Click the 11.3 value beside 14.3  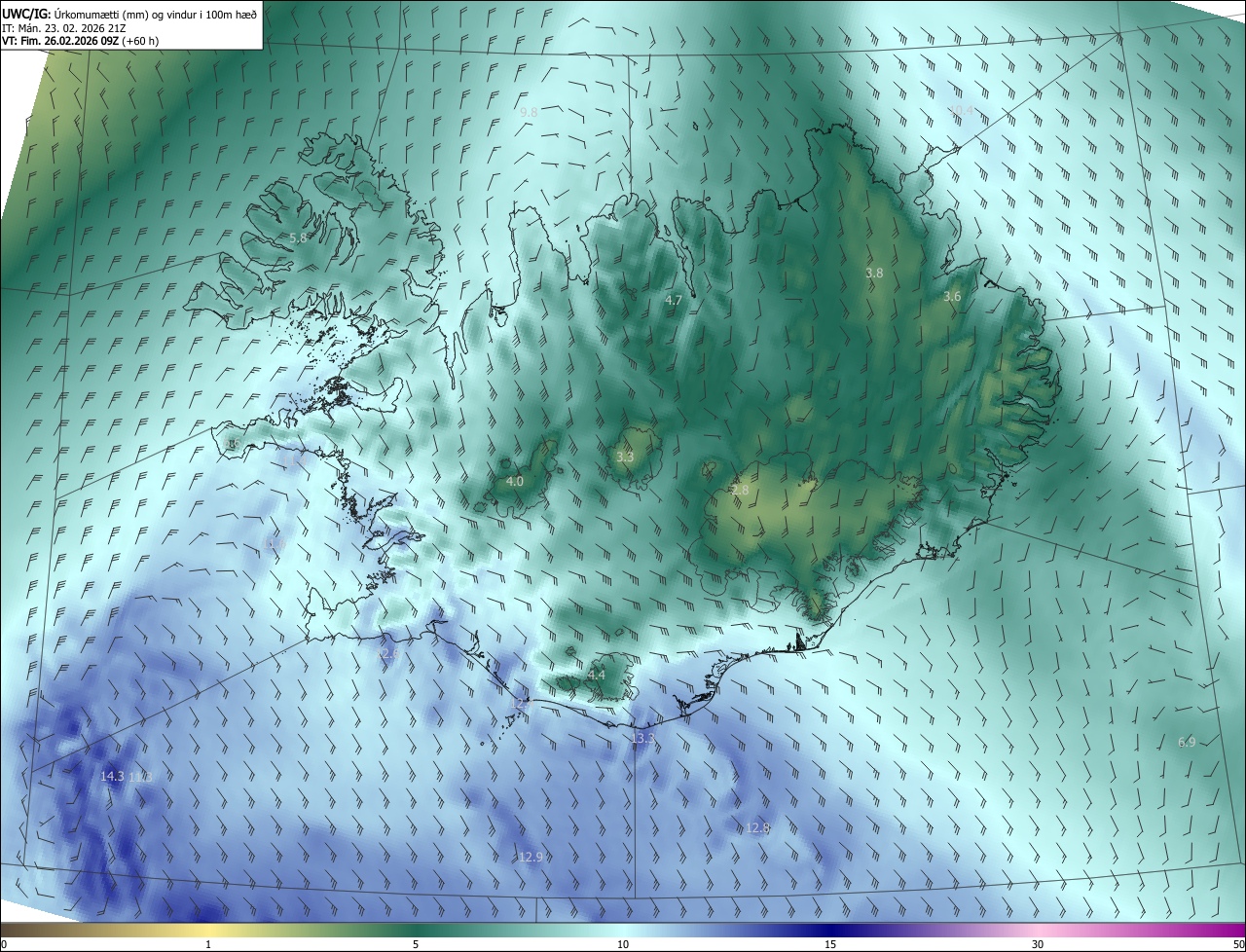(x=141, y=777)
